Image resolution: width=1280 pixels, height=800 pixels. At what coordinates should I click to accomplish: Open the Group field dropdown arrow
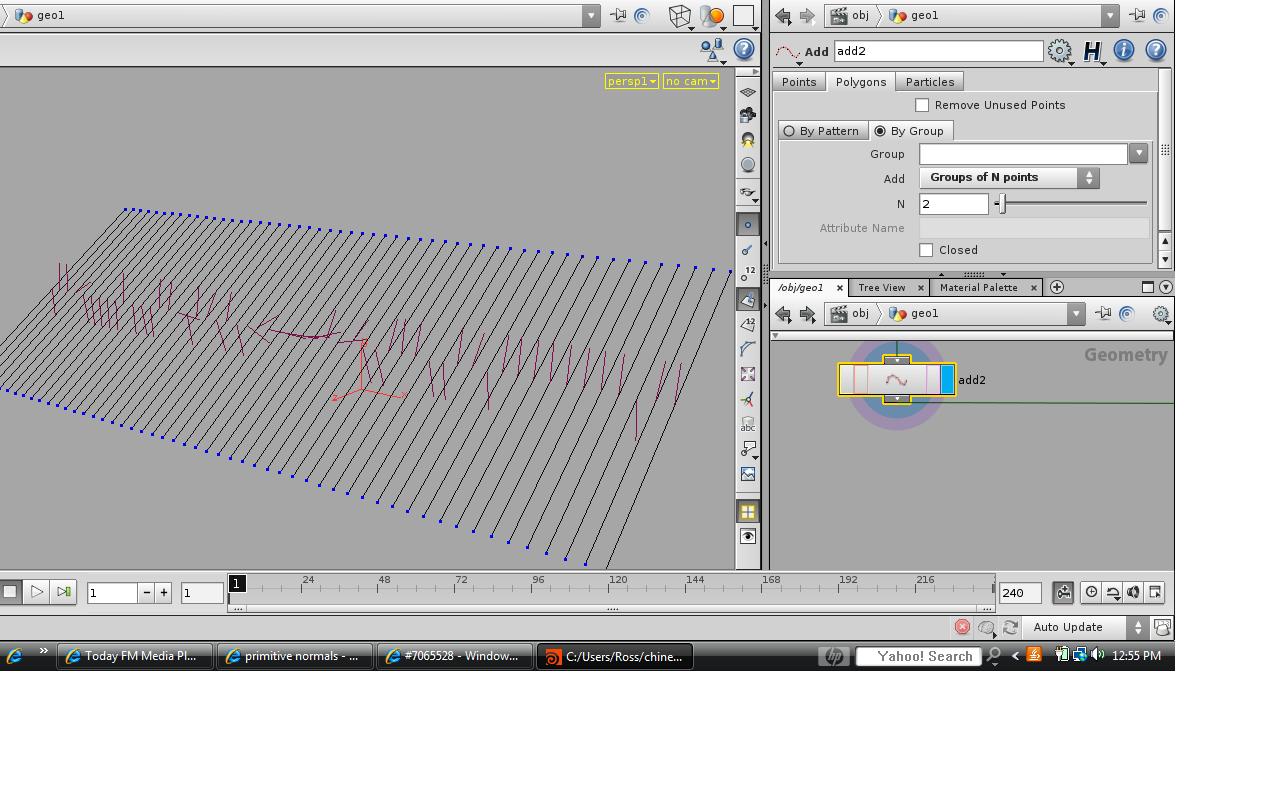pos(1138,154)
